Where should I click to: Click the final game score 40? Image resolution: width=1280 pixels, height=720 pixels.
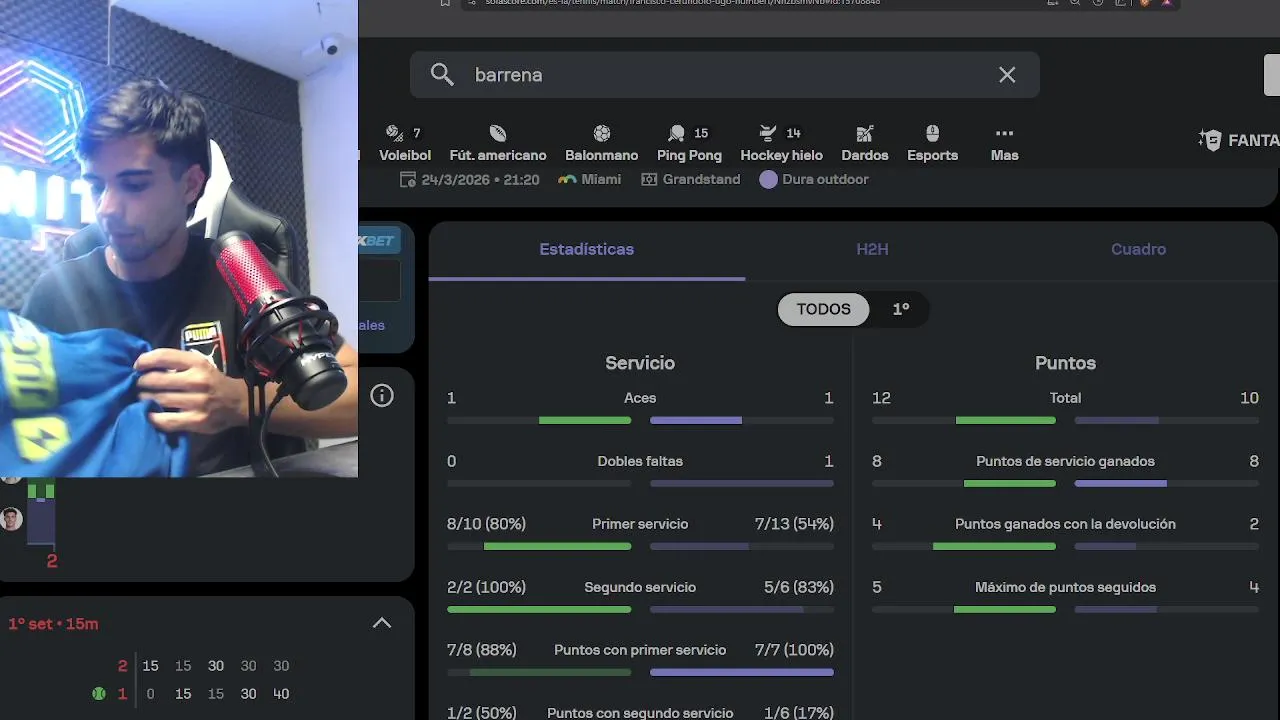pyautogui.click(x=280, y=694)
